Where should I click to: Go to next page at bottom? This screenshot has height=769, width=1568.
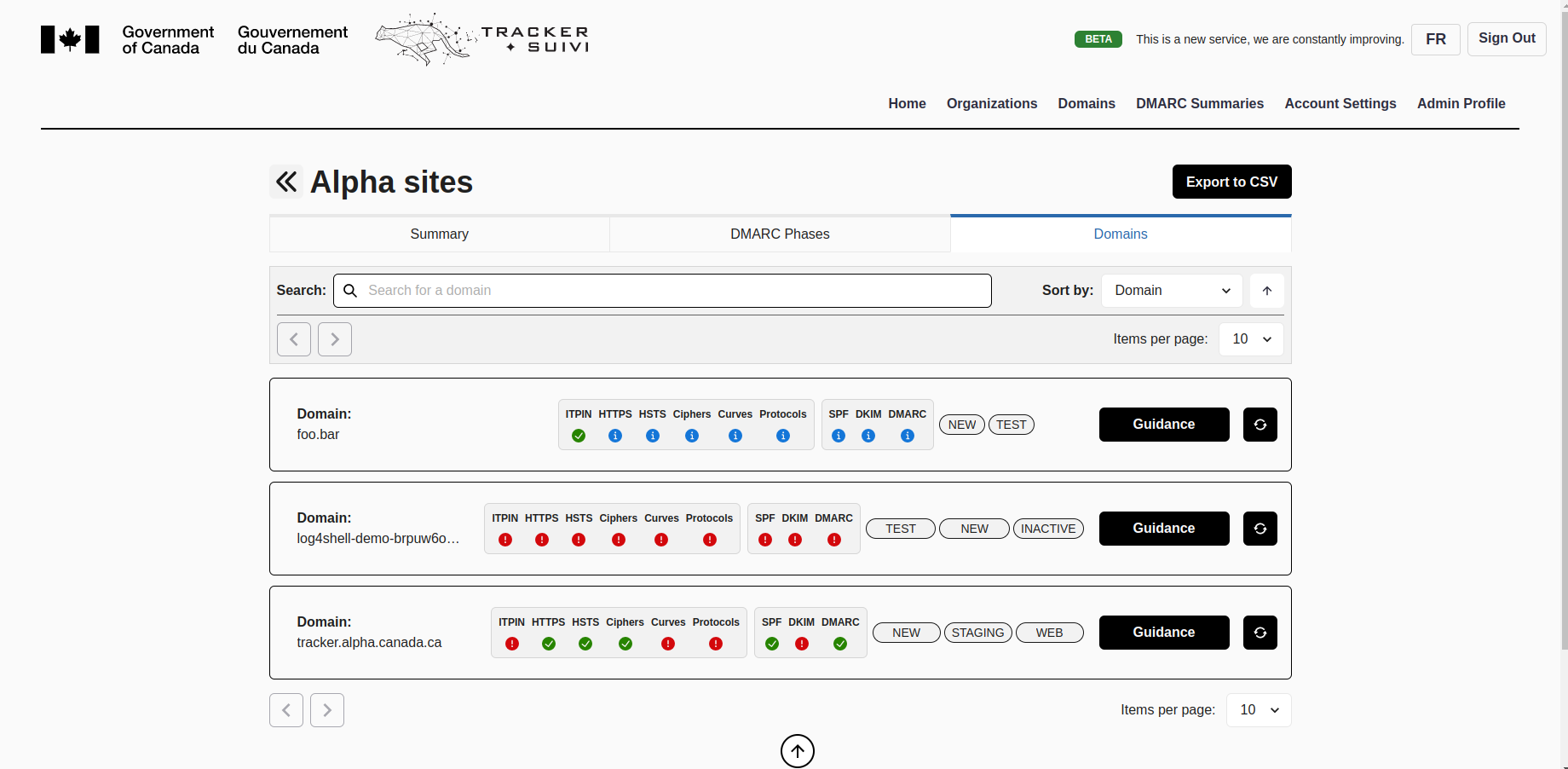pyautogui.click(x=327, y=710)
